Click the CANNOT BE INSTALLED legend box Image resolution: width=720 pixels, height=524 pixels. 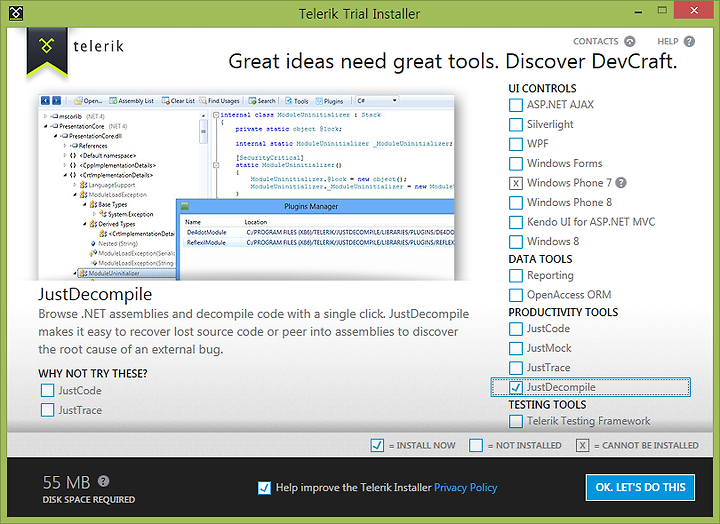pyautogui.click(x=582, y=445)
